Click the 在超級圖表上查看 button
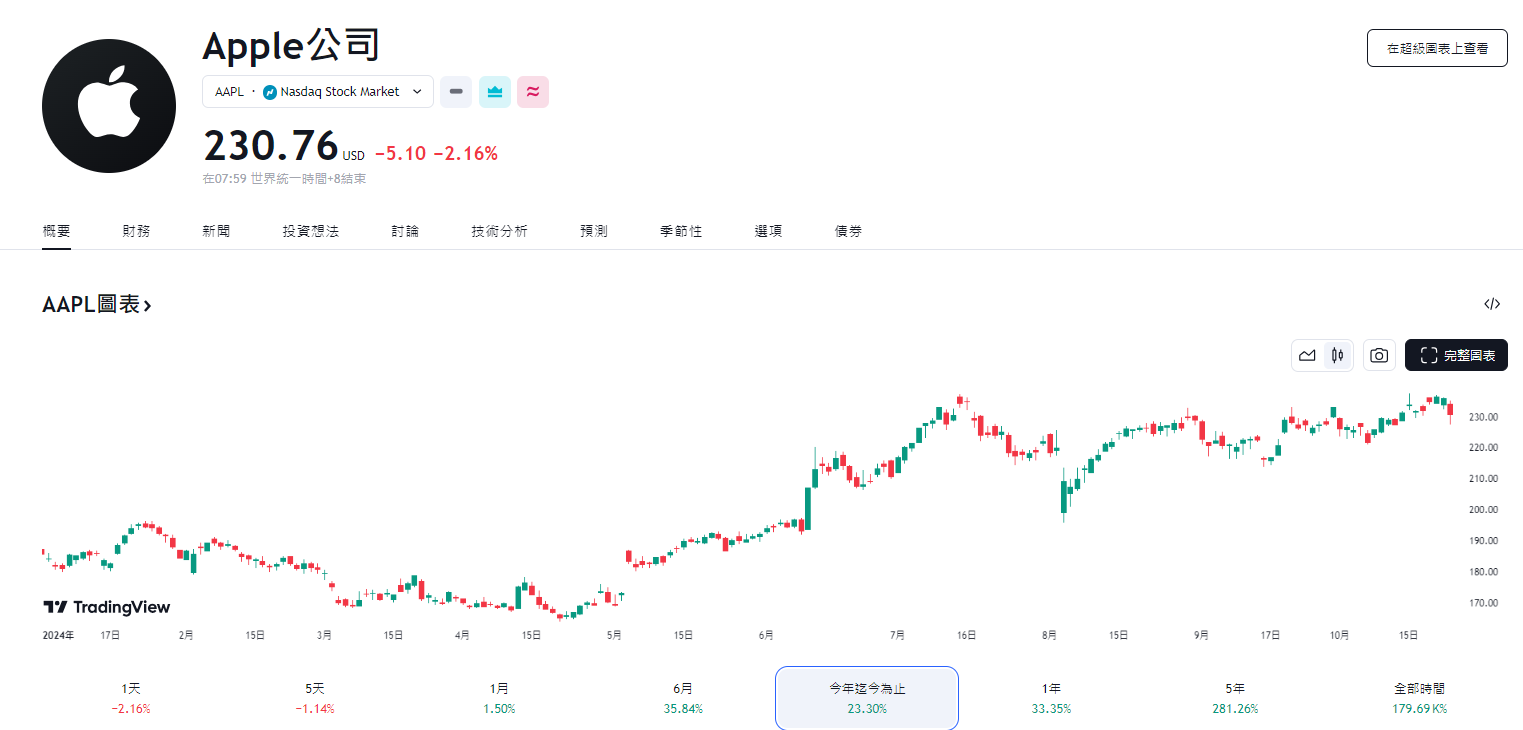1523x730 pixels. point(1437,47)
